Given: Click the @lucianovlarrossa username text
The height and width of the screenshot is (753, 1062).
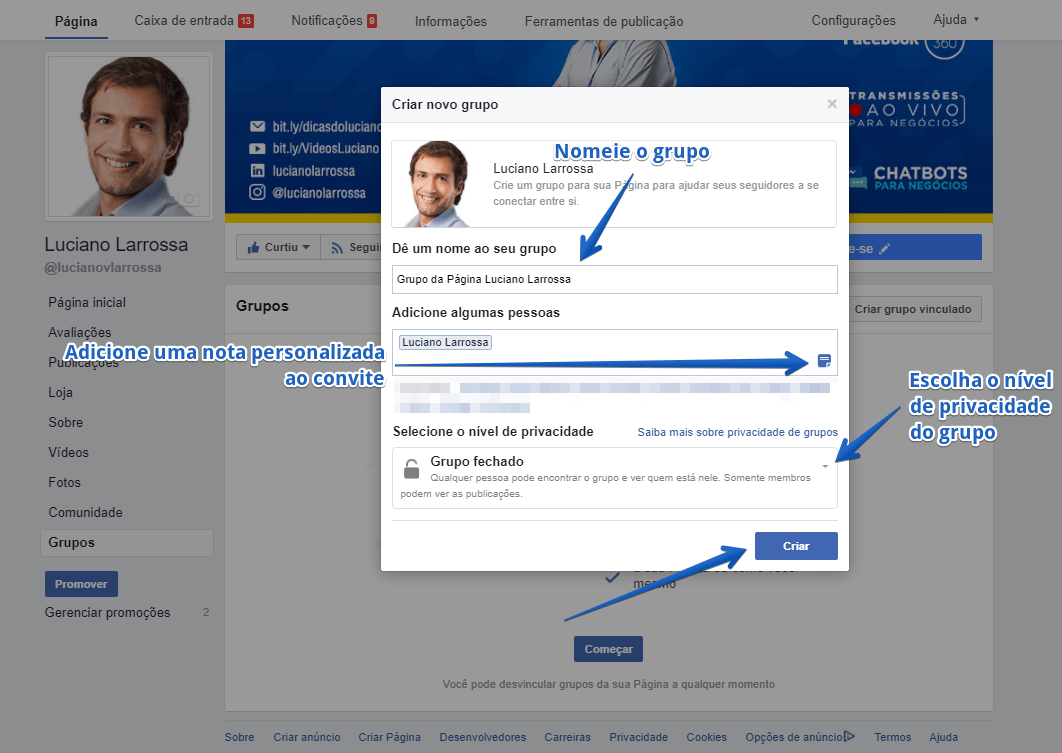Looking at the screenshot, I should (x=103, y=267).
